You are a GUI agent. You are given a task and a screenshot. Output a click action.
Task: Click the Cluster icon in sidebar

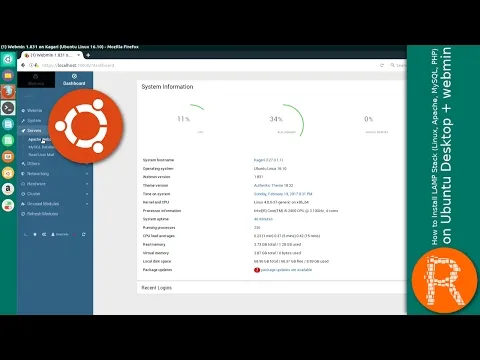pyautogui.click(x=23, y=194)
